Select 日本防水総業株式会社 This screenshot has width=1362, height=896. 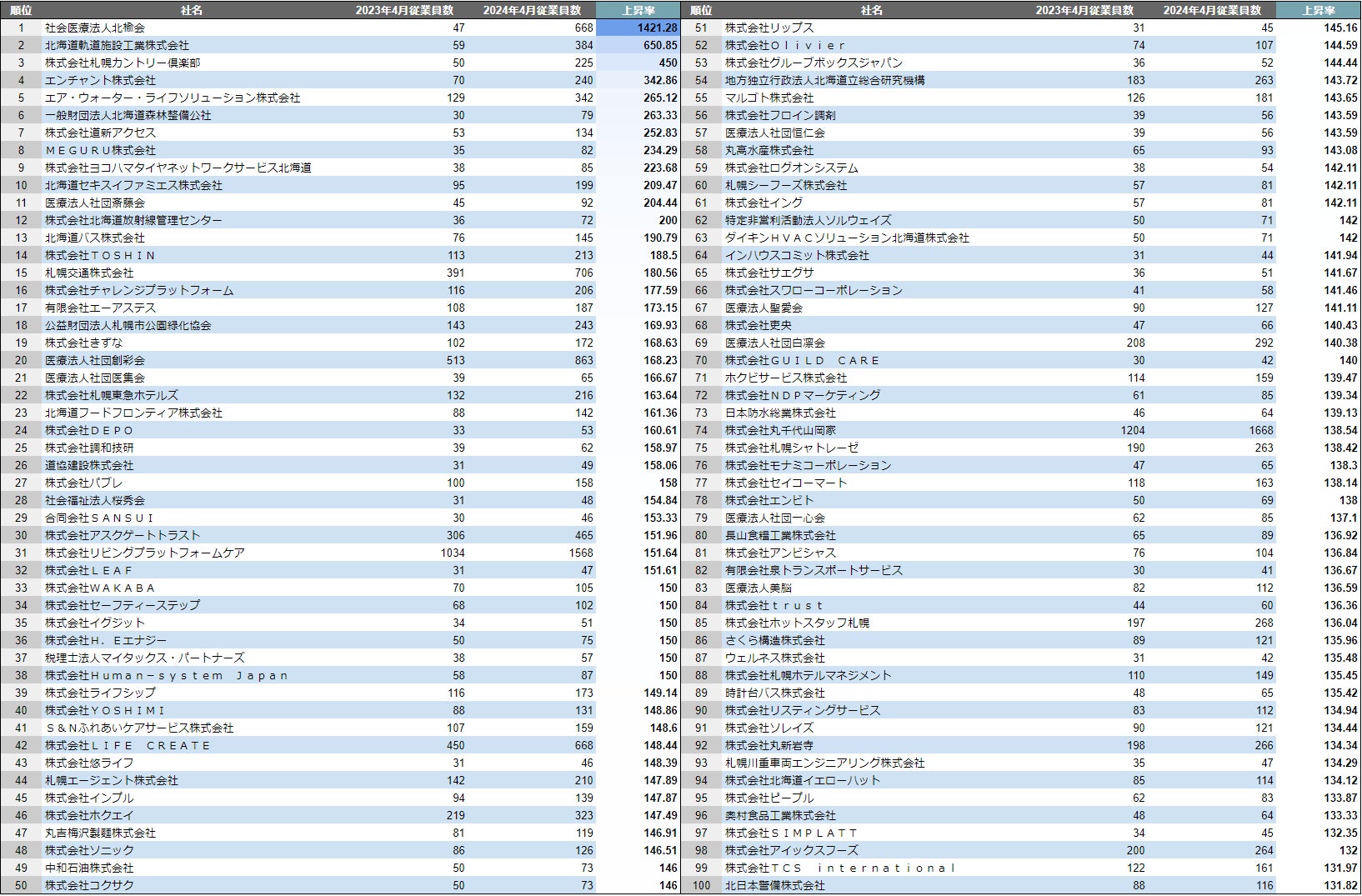pos(780,413)
